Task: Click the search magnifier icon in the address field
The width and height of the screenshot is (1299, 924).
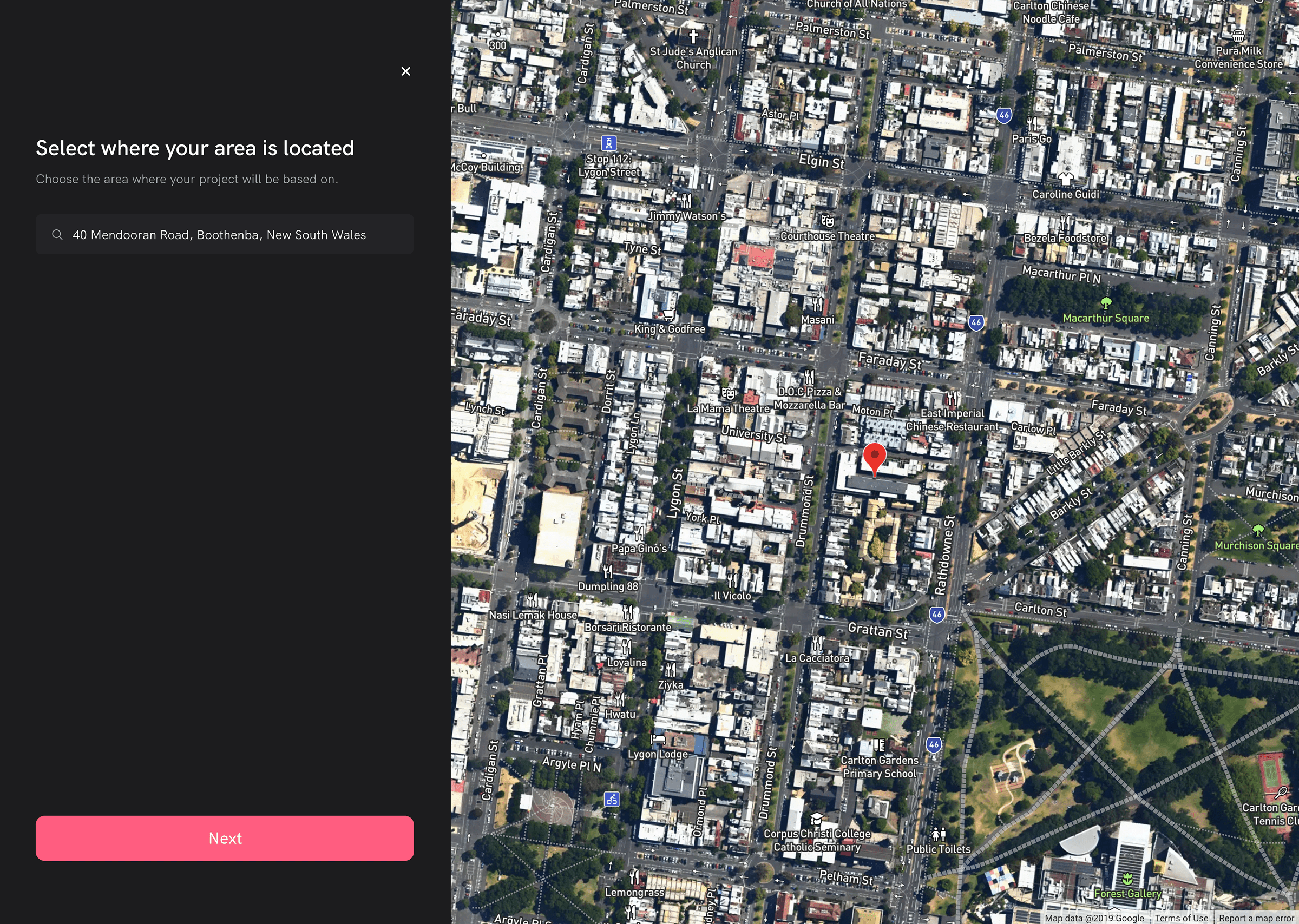Action: 57,234
